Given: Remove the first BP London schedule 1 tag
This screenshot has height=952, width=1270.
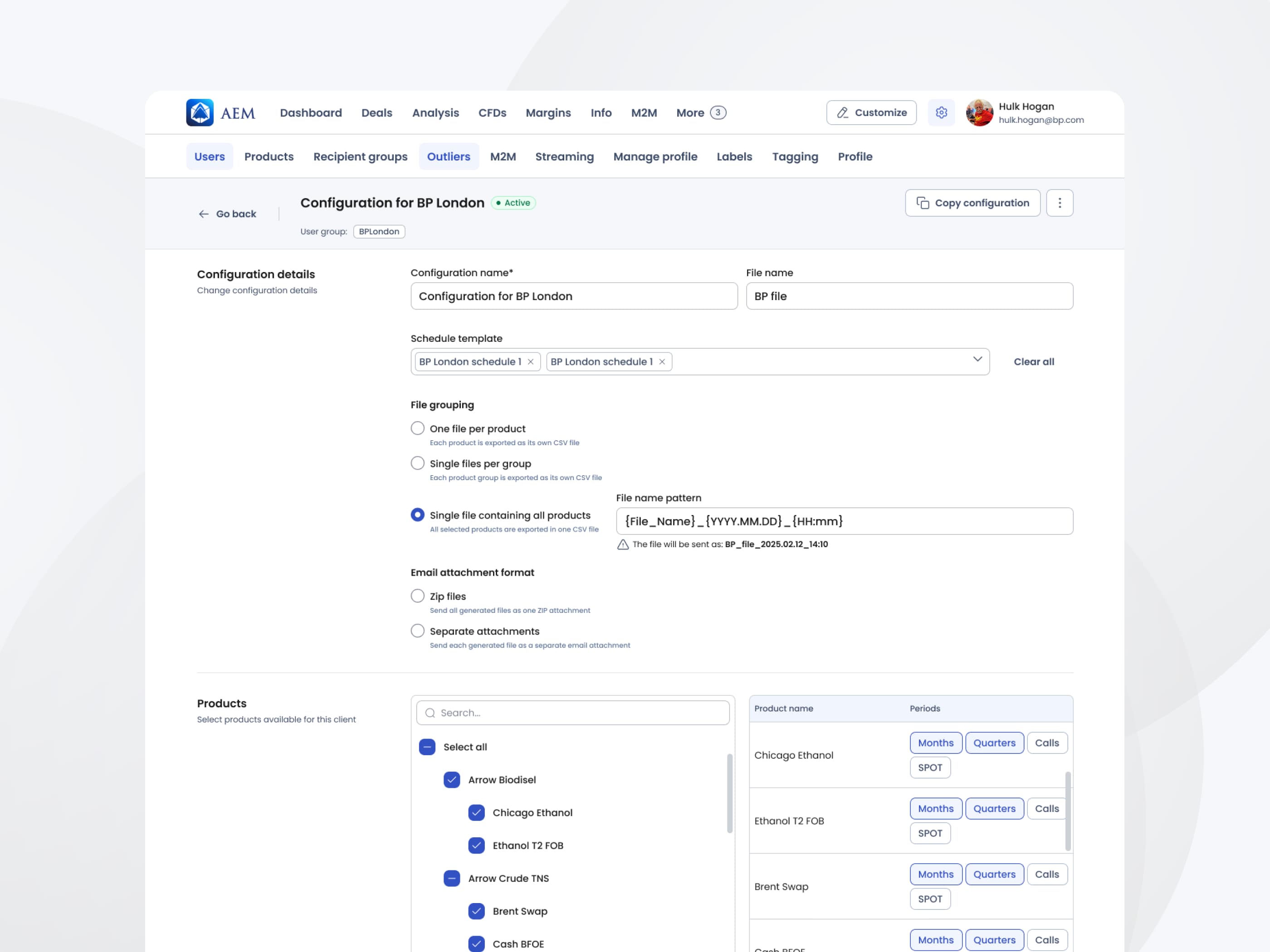Looking at the screenshot, I should [x=531, y=361].
